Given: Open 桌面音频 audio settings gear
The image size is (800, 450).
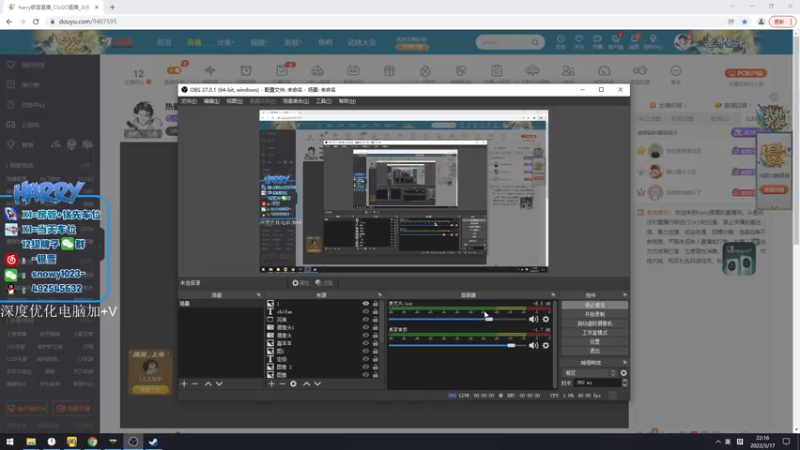Looking at the screenshot, I should click(x=546, y=345).
